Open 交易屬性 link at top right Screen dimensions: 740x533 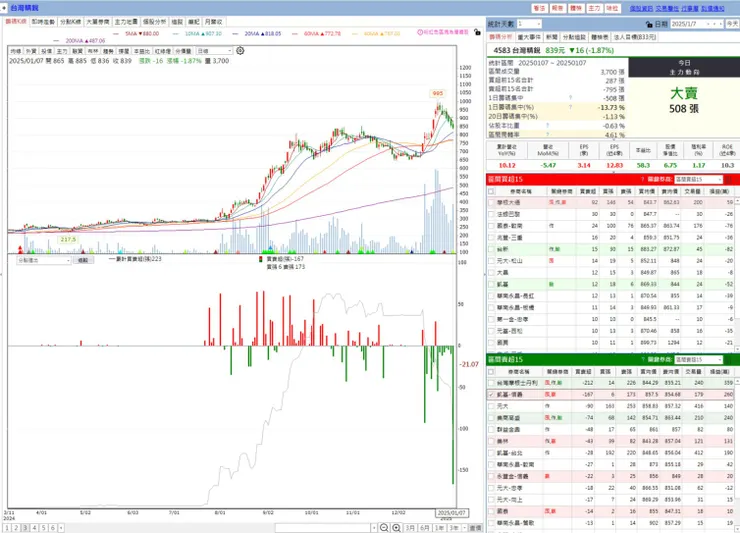coord(667,8)
